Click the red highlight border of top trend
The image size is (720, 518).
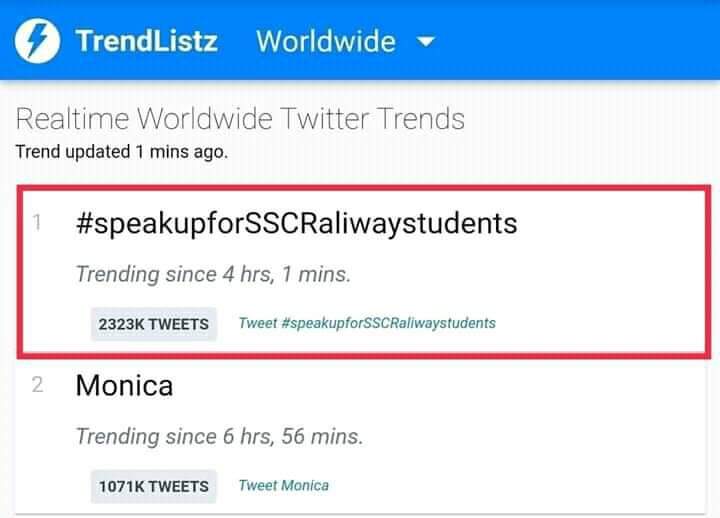tap(364, 188)
